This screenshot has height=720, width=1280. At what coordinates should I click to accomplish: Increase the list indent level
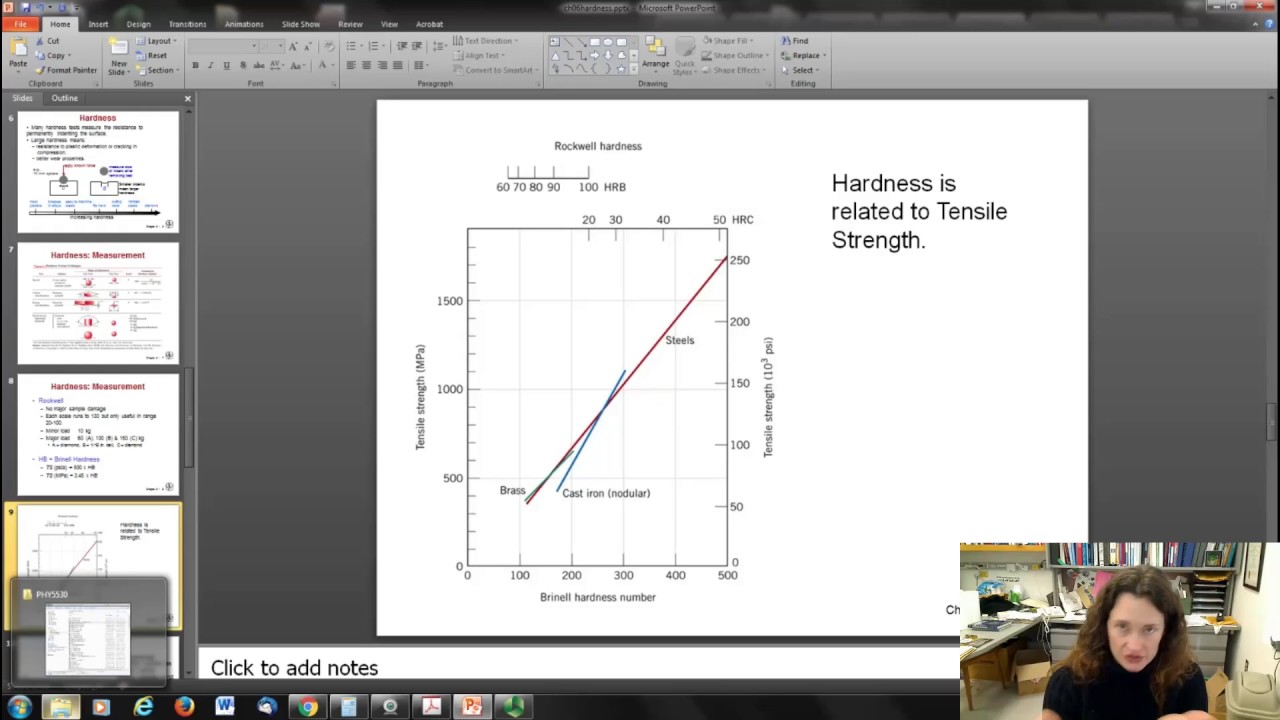[x=417, y=46]
